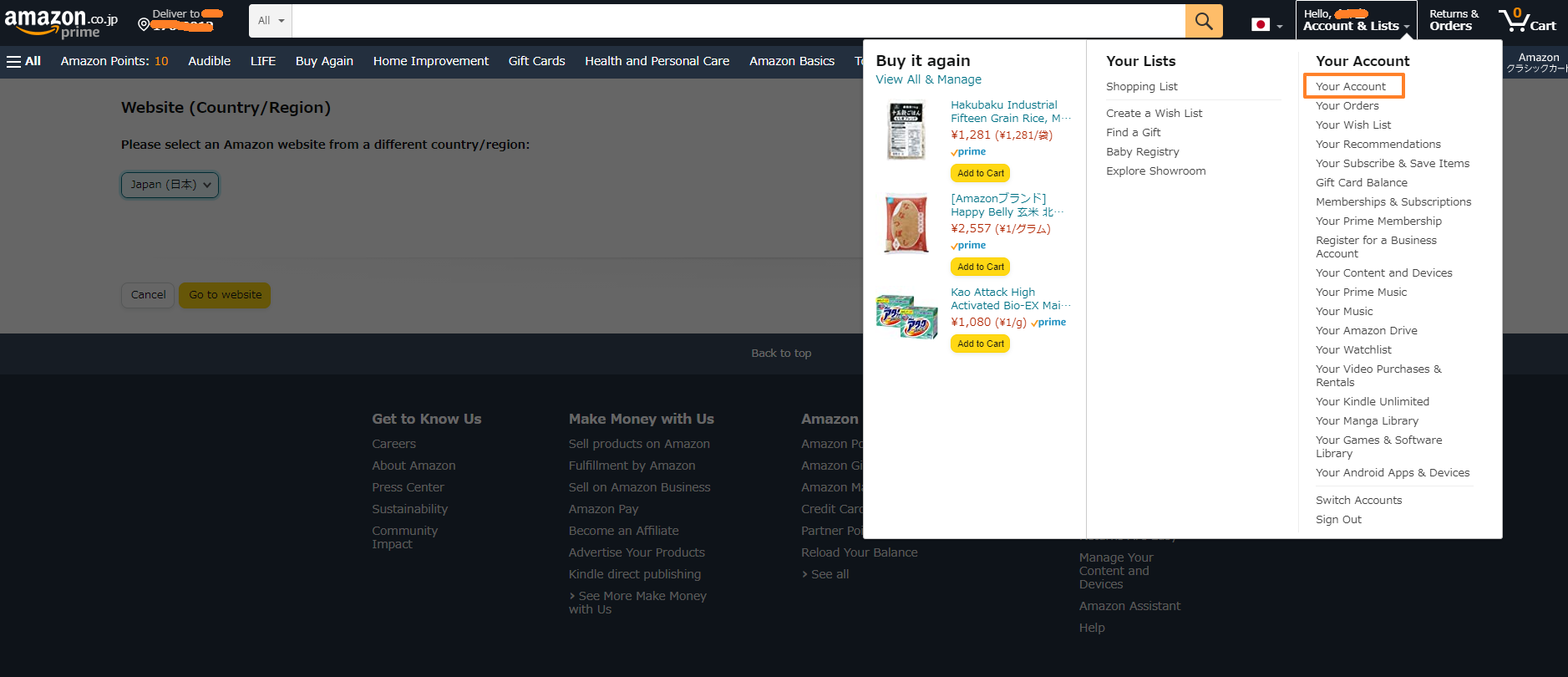Screen dimensions: 1568x677
Task: Click the Japan flag language selector
Action: coord(1266,24)
